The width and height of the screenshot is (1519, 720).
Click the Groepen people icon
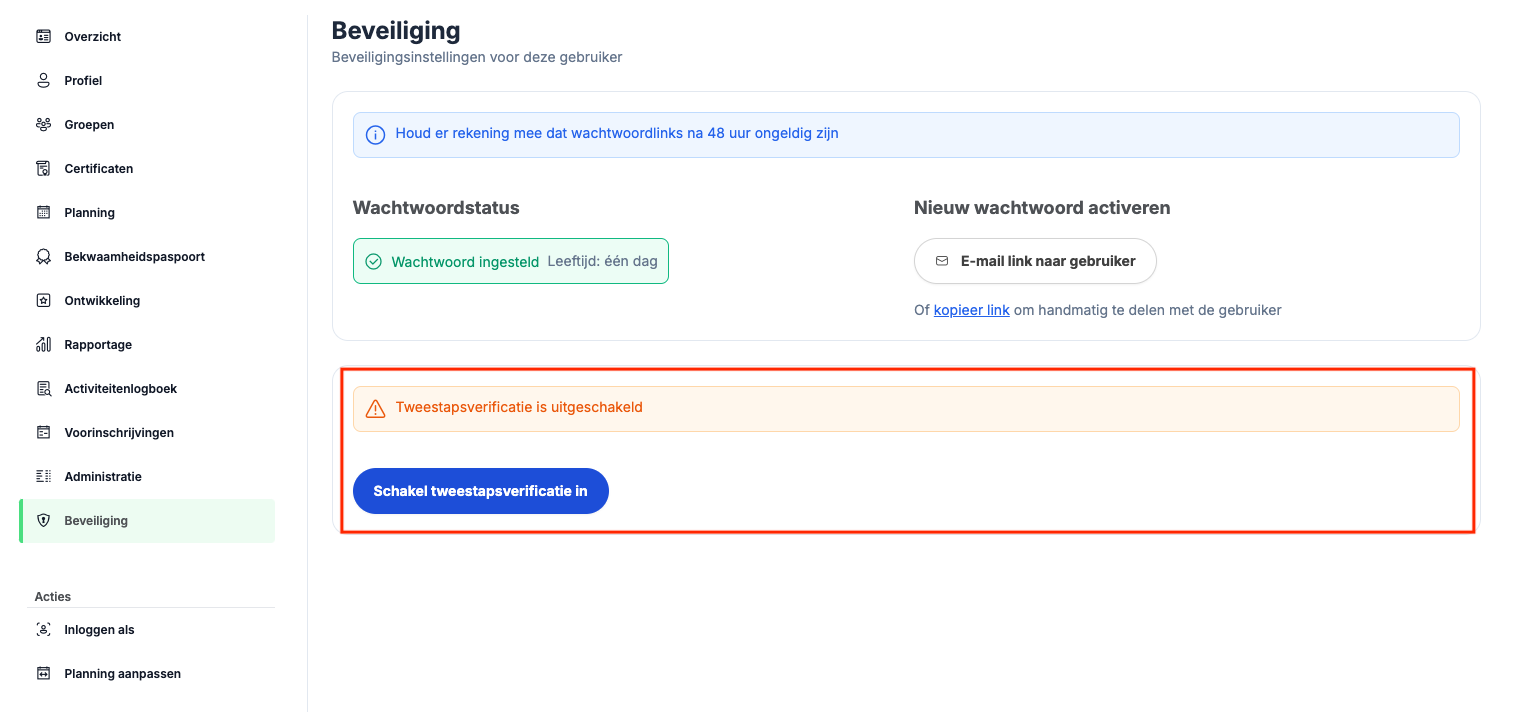[43, 125]
